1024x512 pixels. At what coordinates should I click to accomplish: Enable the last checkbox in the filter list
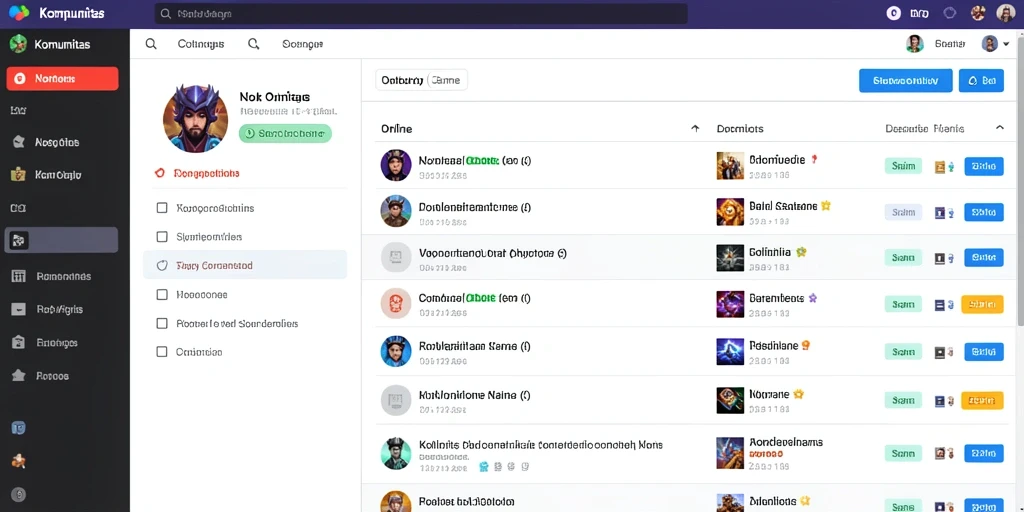coord(162,352)
